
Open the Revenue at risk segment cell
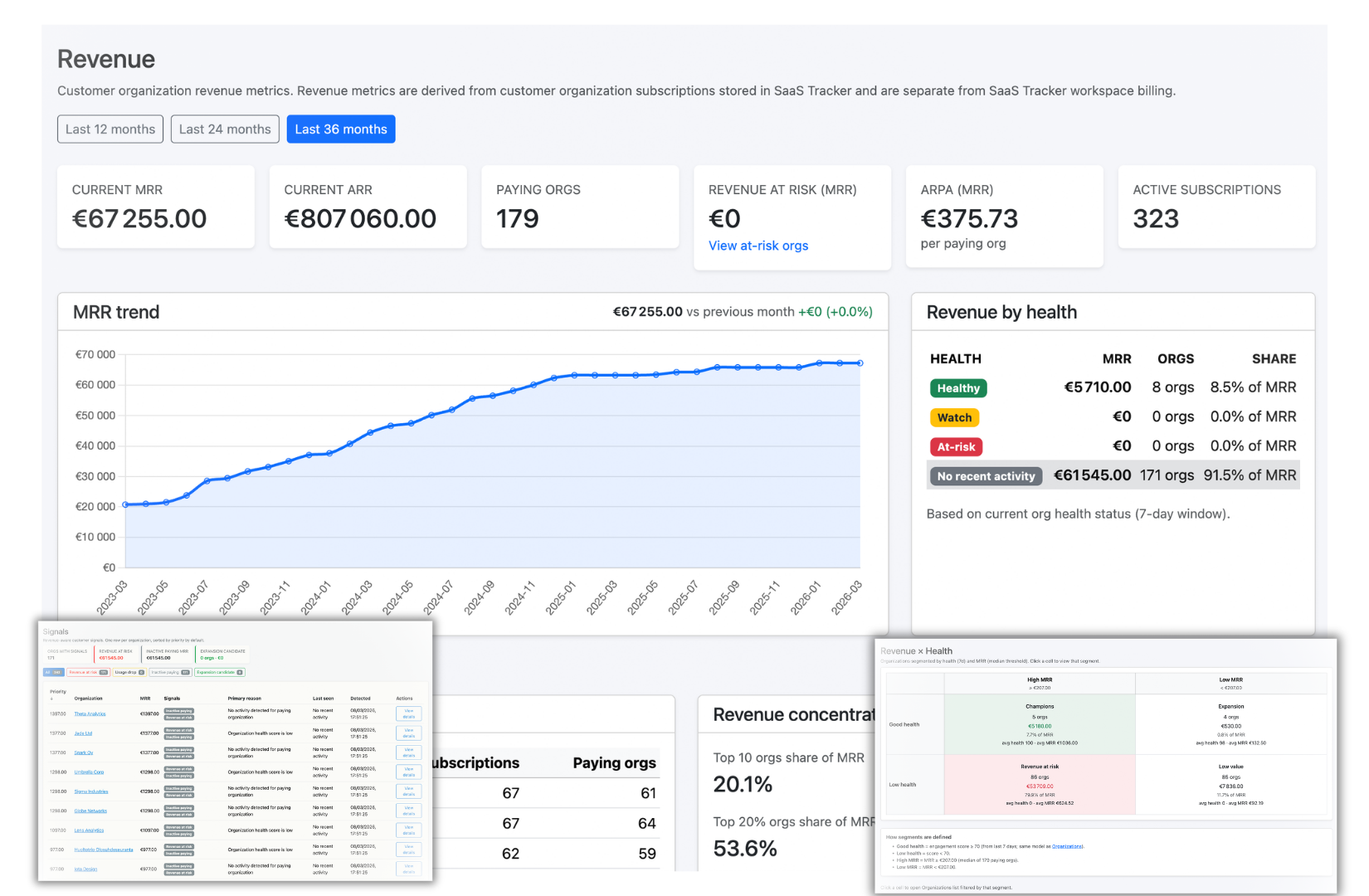(1040, 784)
